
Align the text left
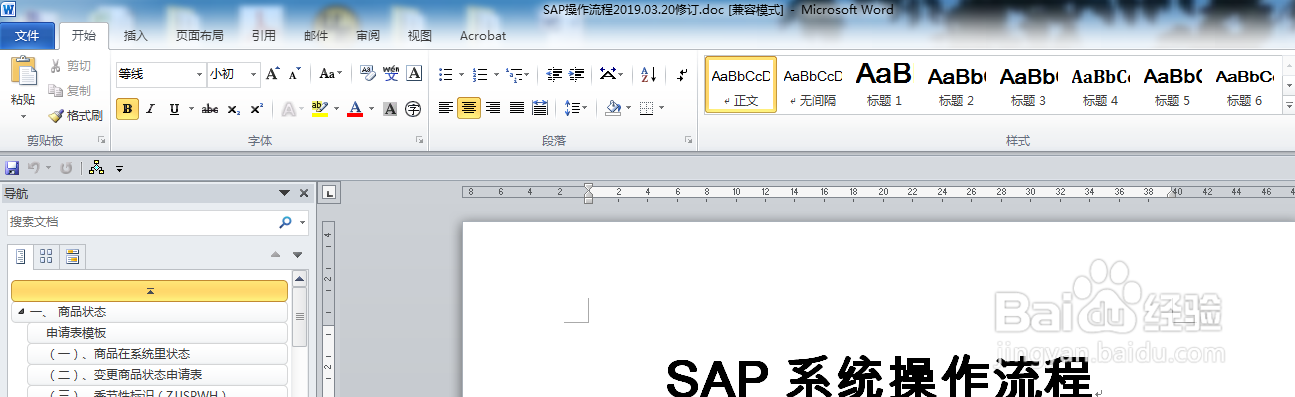[x=446, y=108]
